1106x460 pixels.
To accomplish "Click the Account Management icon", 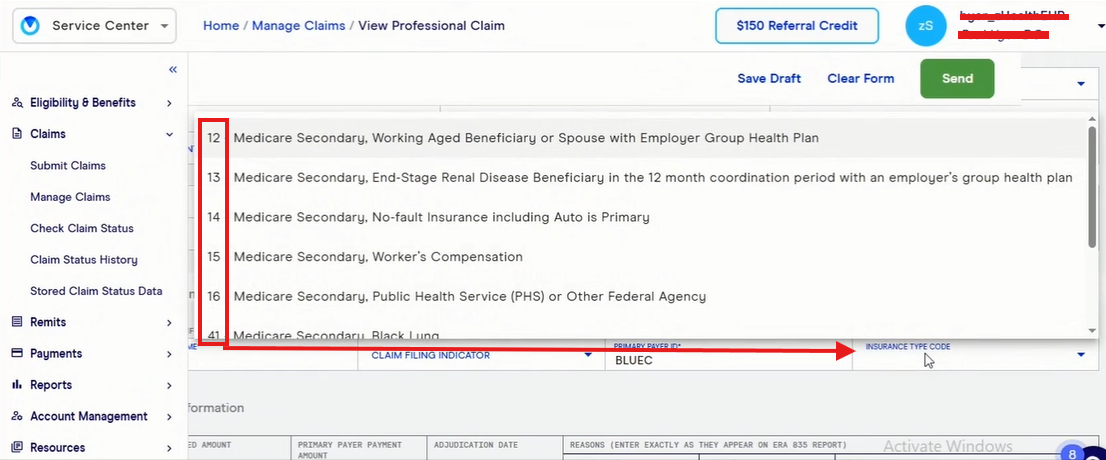I will click(x=17, y=416).
